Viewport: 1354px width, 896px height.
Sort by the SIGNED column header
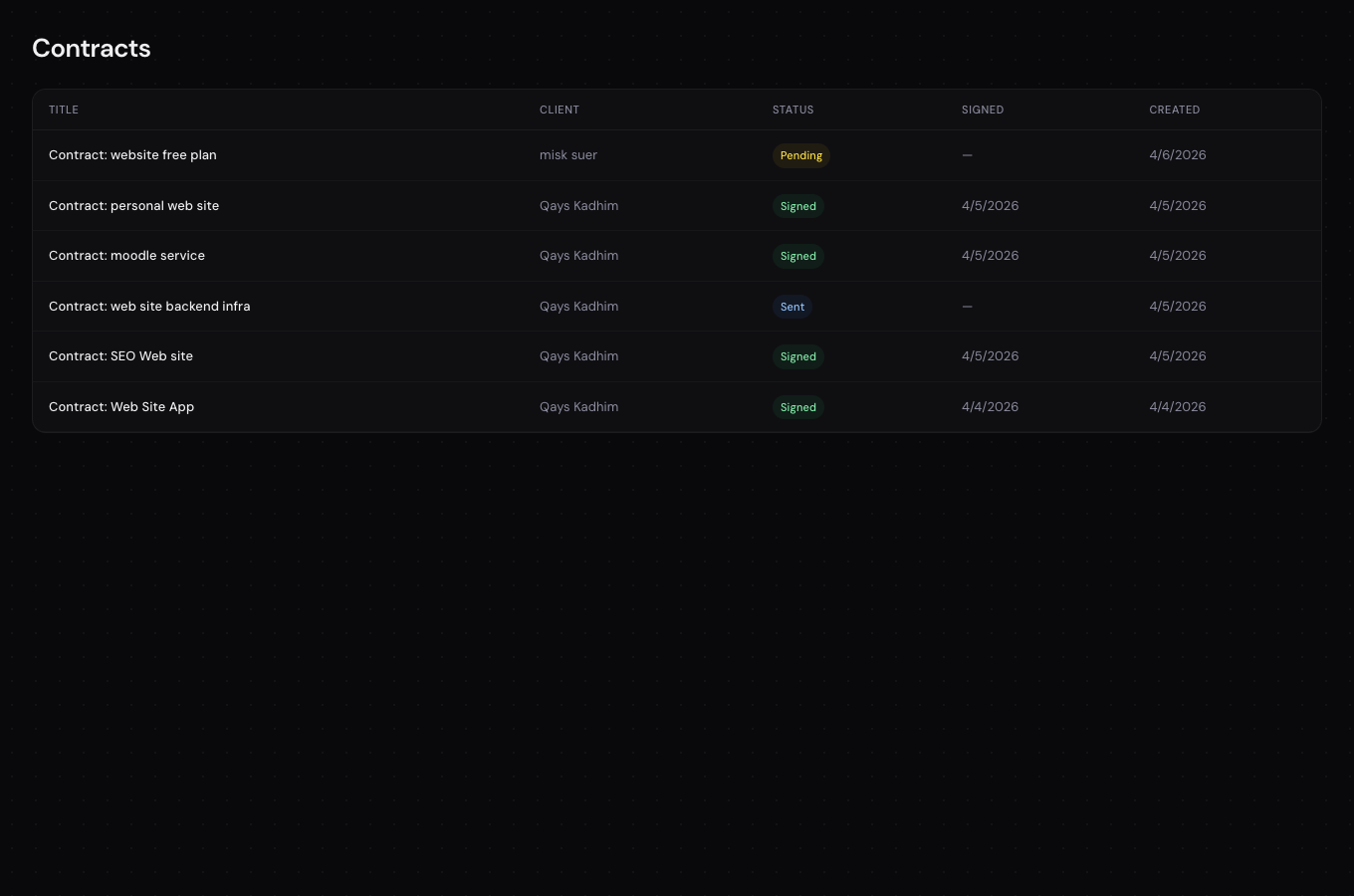983,110
